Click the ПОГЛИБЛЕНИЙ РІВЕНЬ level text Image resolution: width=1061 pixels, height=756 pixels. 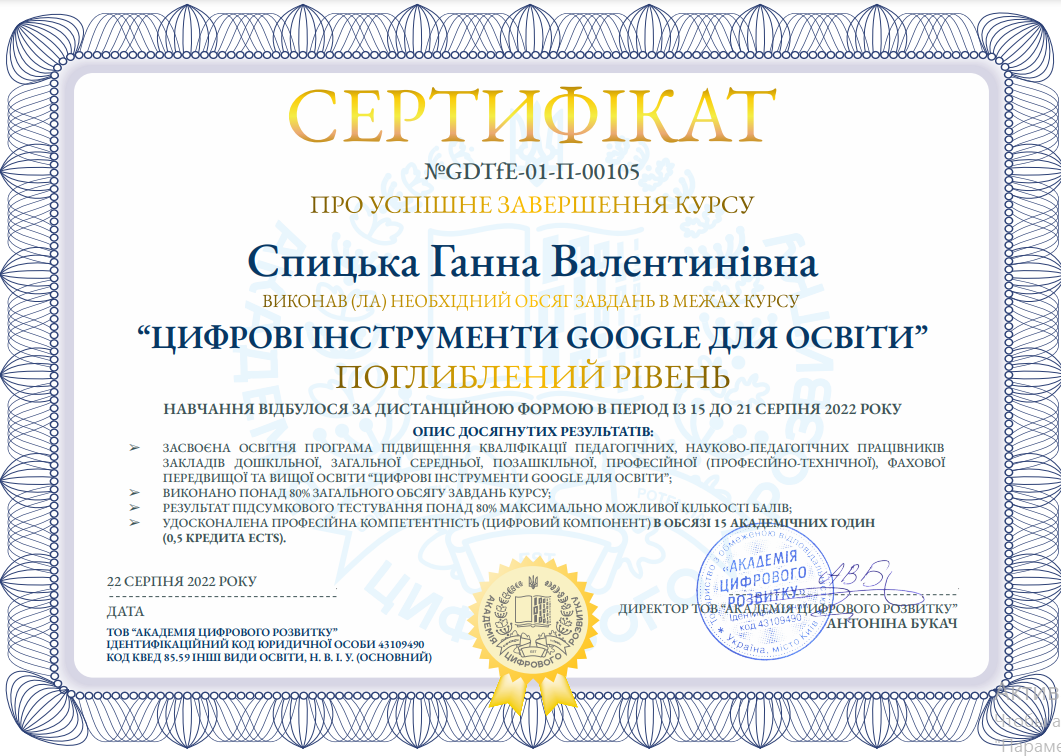pos(533,377)
